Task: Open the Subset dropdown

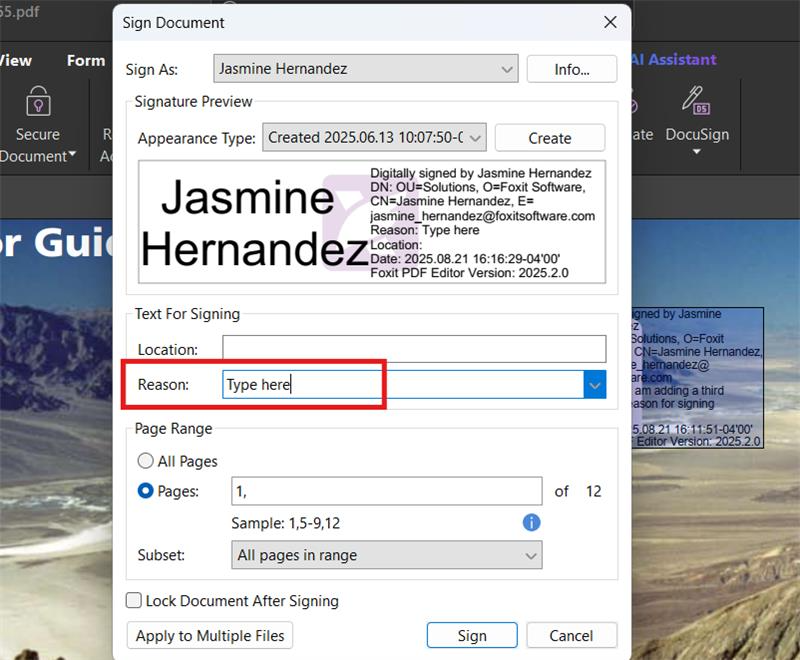Action: (x=387, y=555)
